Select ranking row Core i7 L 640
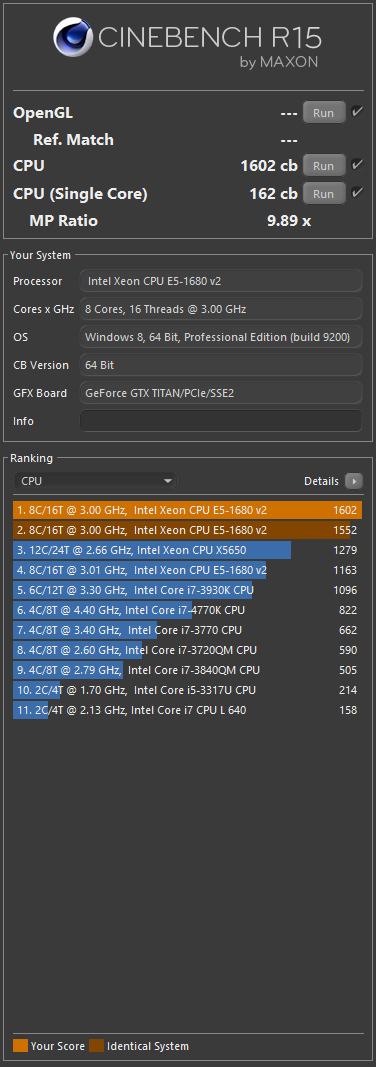This screenshot has width=376, height=1067. (188, 710)
